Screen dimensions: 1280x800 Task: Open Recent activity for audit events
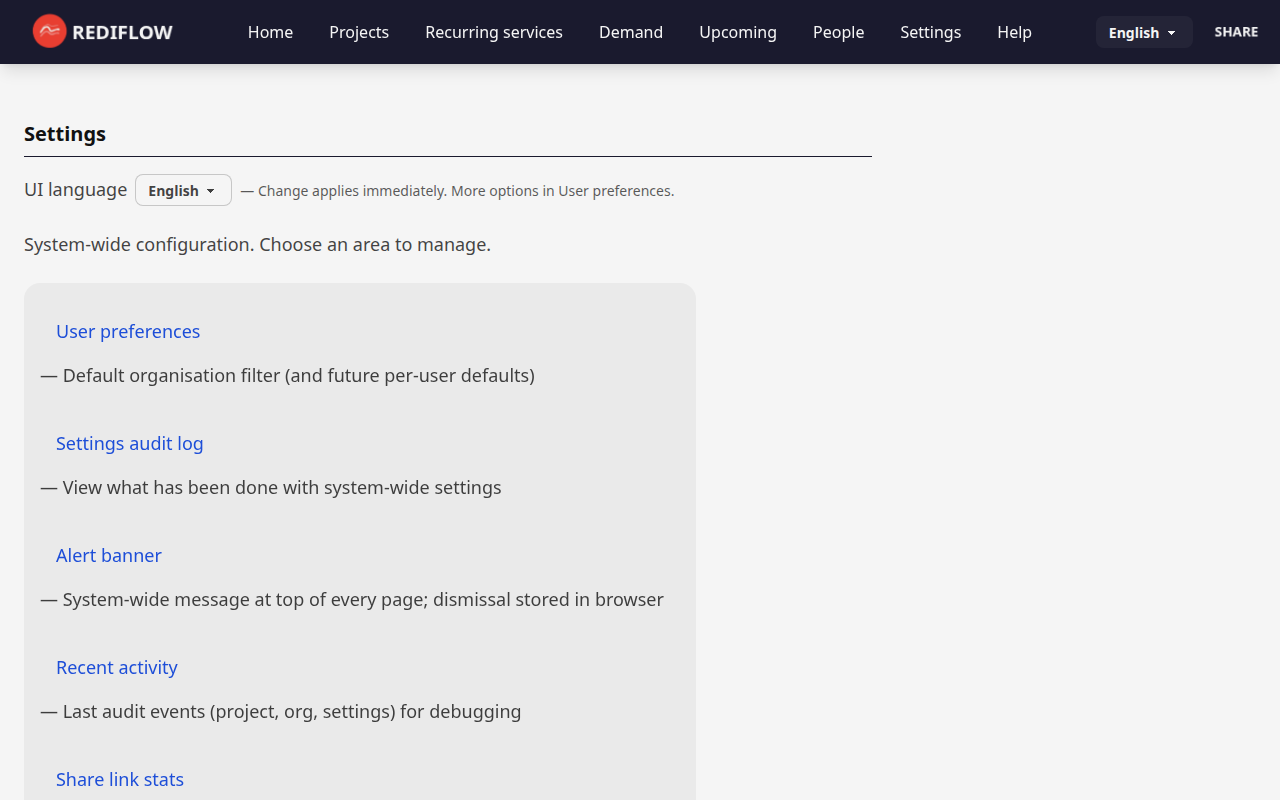(x=116, y=667)
